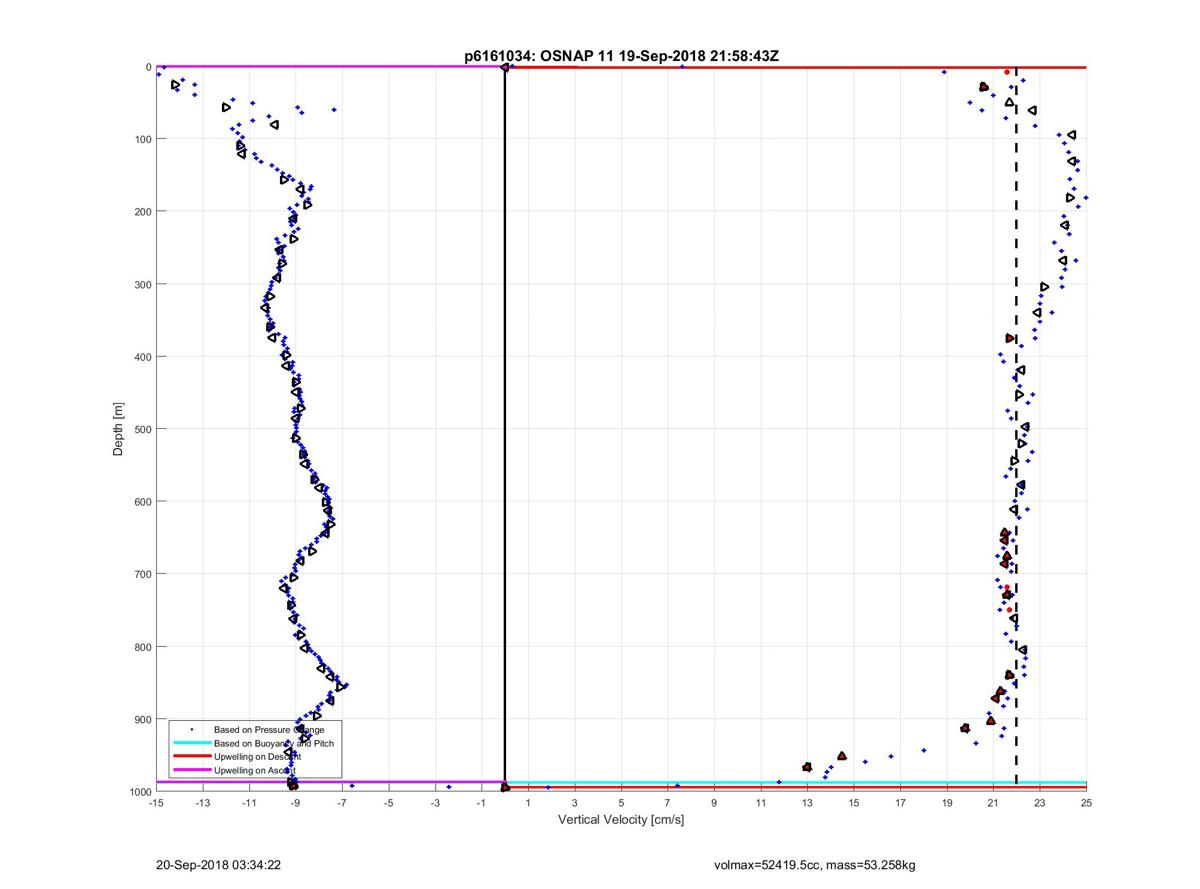
Task: Click y-axis tick label 900
Action: click(x=144, y=719)
